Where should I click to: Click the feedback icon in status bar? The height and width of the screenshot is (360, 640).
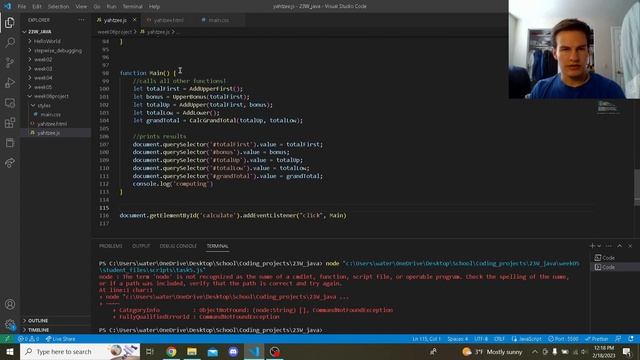point(618,339)
